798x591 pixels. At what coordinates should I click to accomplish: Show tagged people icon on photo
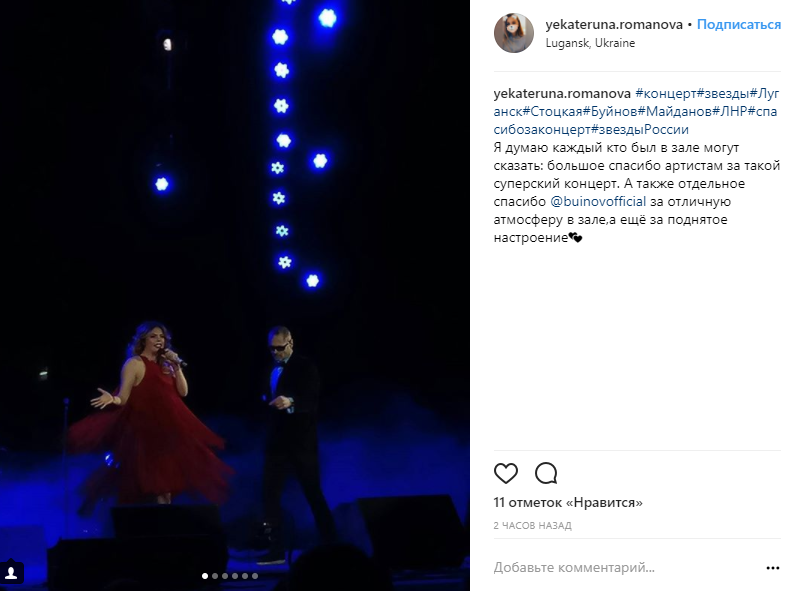pos(11,574)
